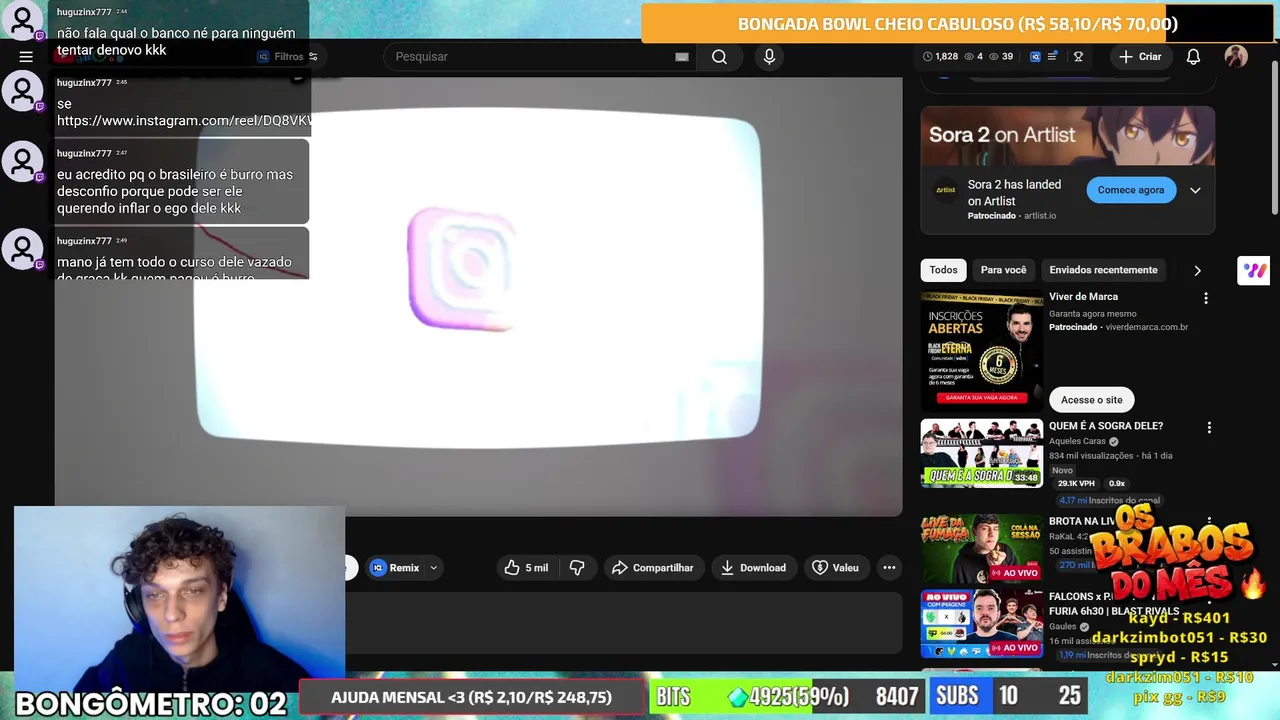
Task: Dislike the video
Action: [577, 568]
